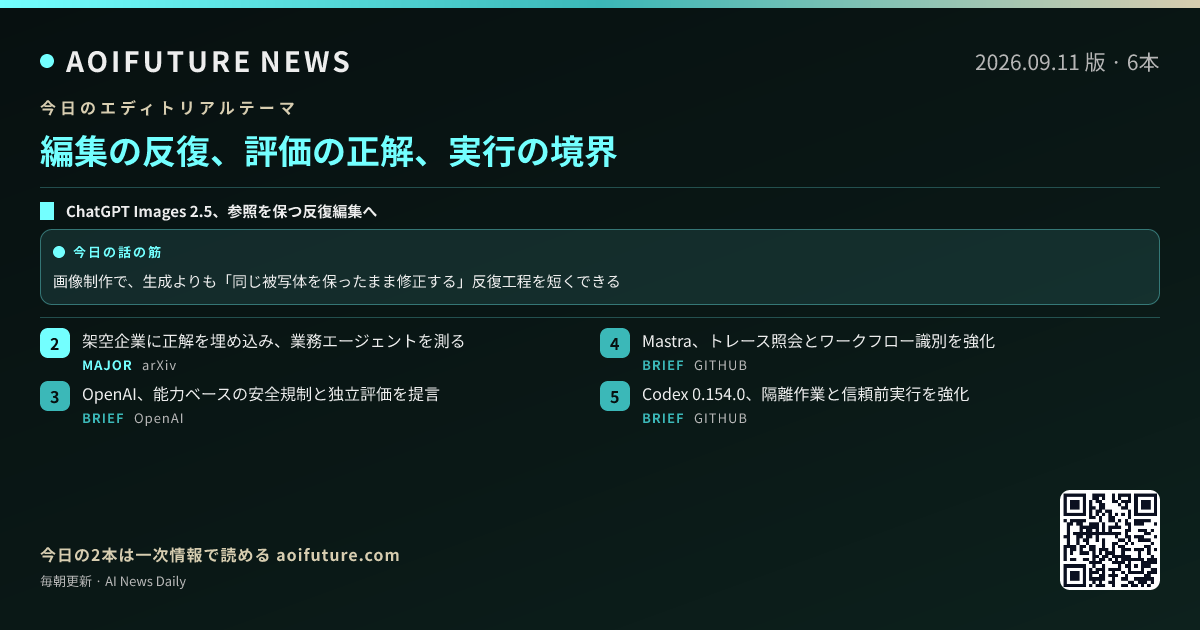Click the number 5 badge
This screenshot has height=630, width=1200.
[614, 396]
